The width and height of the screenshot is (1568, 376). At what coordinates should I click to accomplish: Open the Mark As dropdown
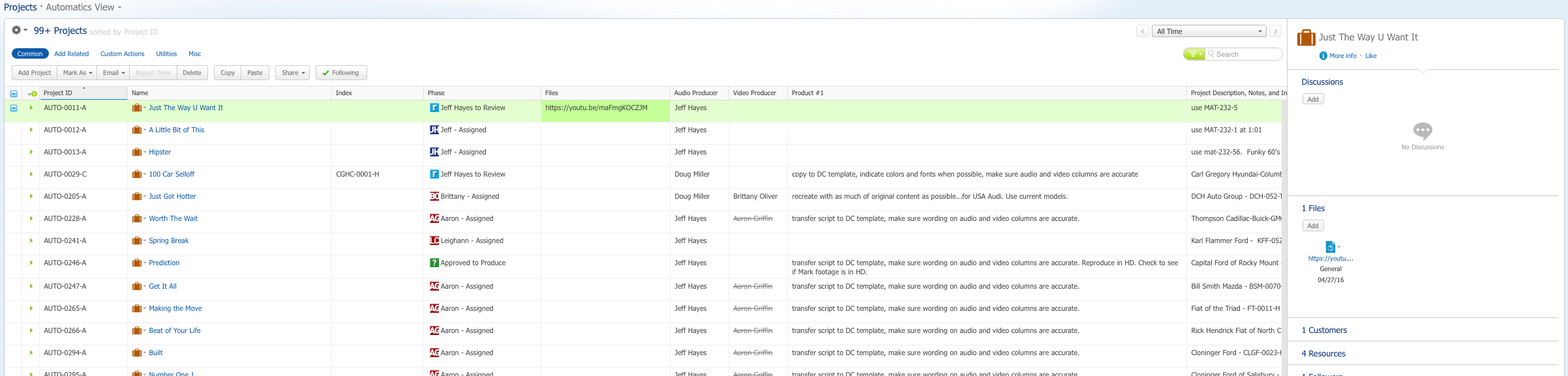coord(78,73)
